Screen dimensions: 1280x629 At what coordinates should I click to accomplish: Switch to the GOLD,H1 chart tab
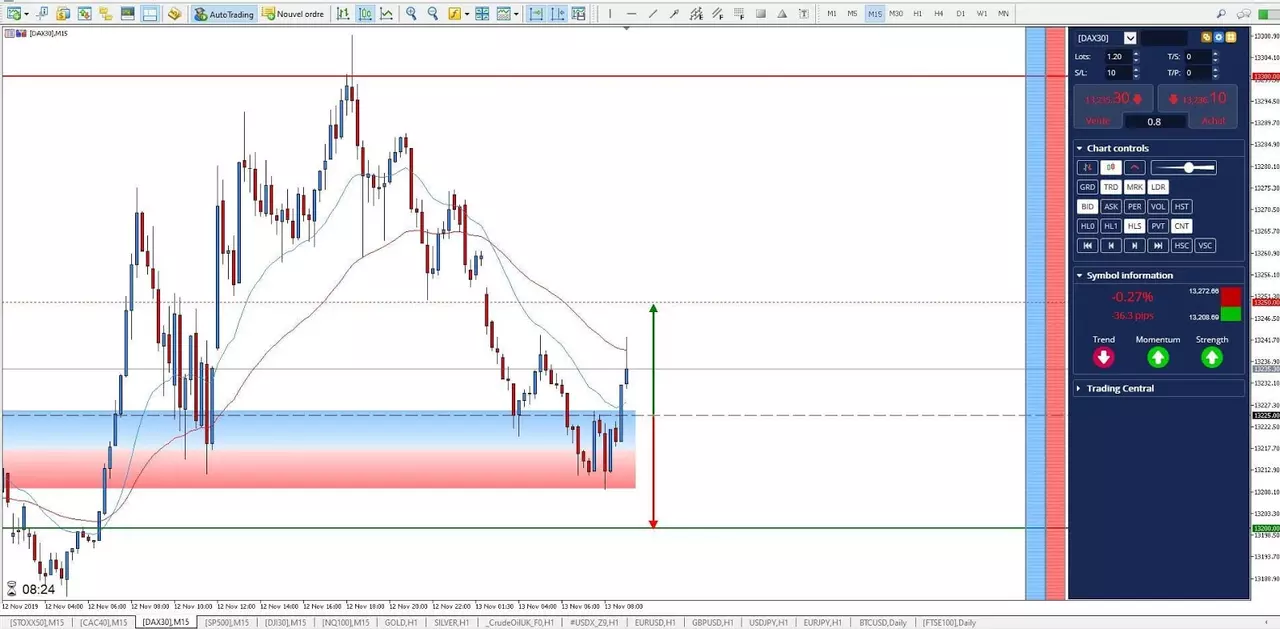pyautogui.click(x=399, y=623)
